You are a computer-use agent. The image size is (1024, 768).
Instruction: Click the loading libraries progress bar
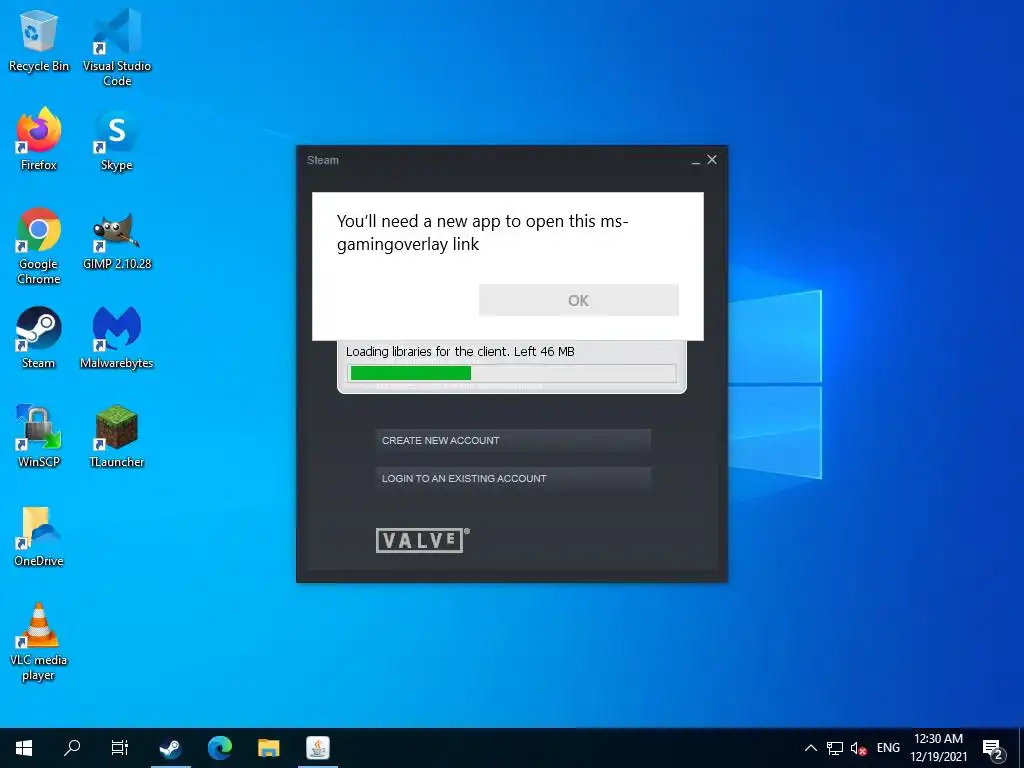click(x=512, y=373)
